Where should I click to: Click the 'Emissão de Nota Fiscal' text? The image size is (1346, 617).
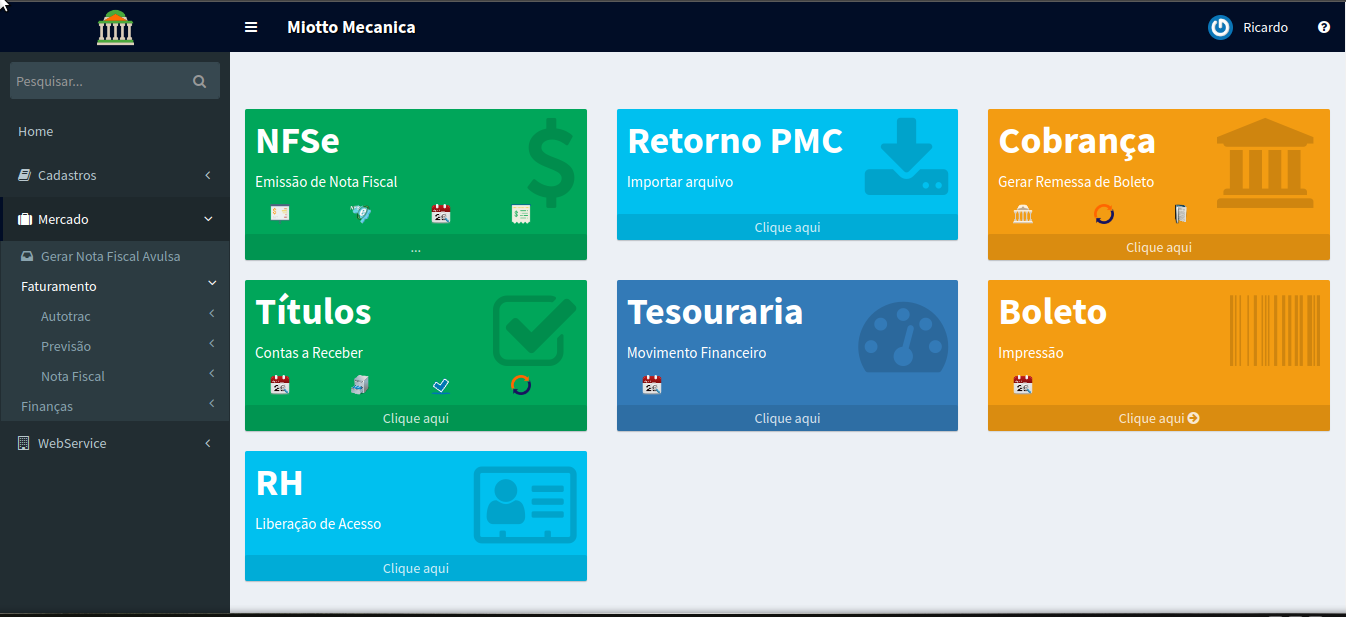(x=326, y=182)
